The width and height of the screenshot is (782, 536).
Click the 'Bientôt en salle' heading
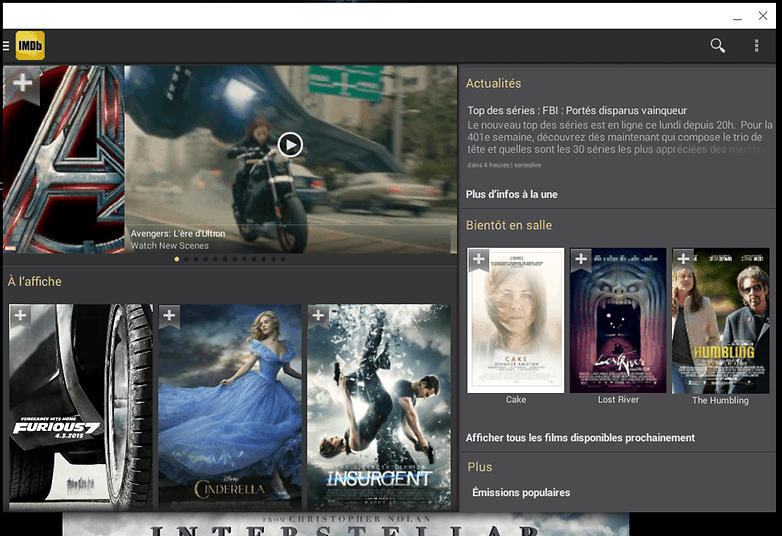pyautogui.click(x=509, y=225)
